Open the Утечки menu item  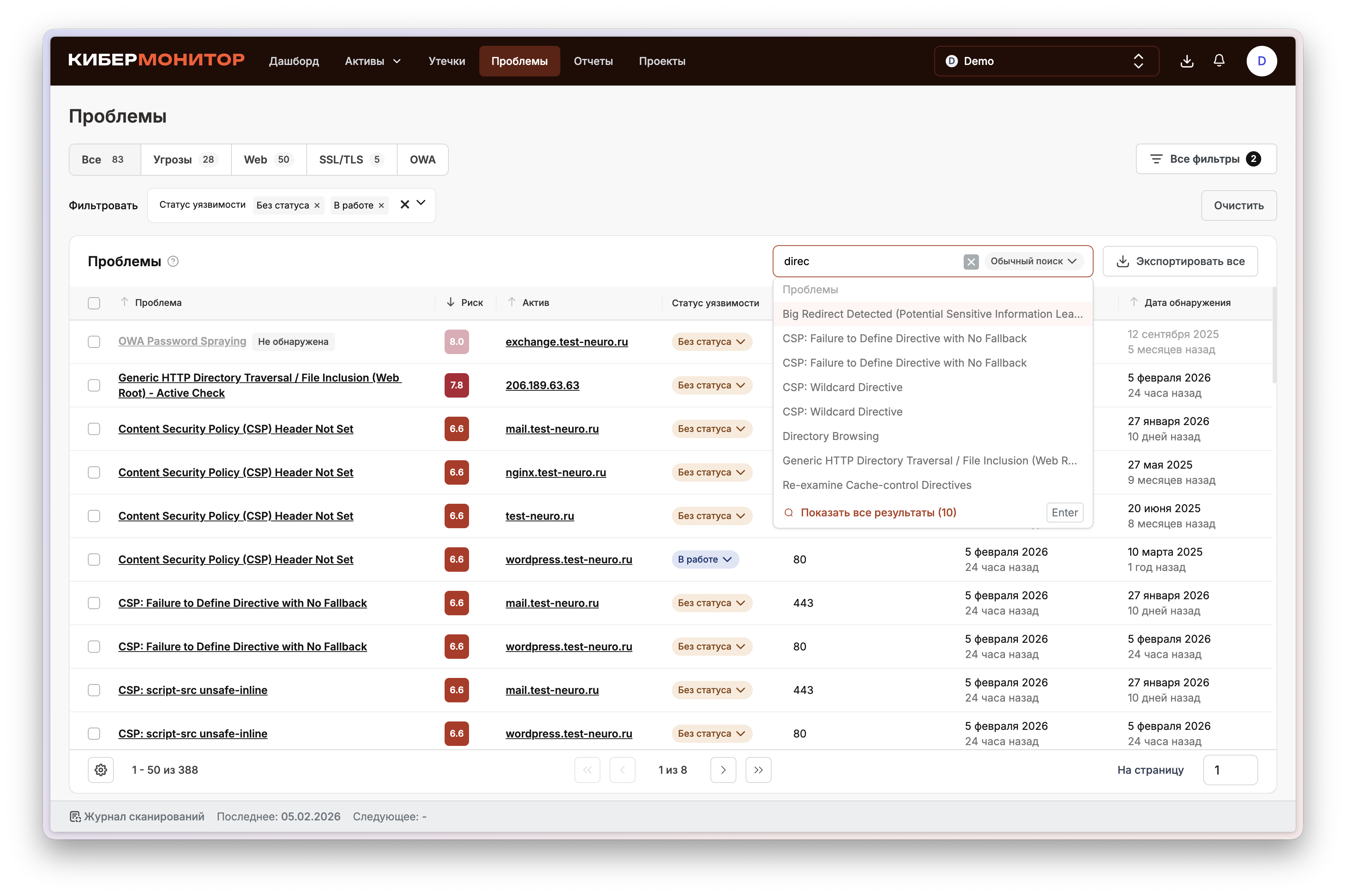click(447, 61)
